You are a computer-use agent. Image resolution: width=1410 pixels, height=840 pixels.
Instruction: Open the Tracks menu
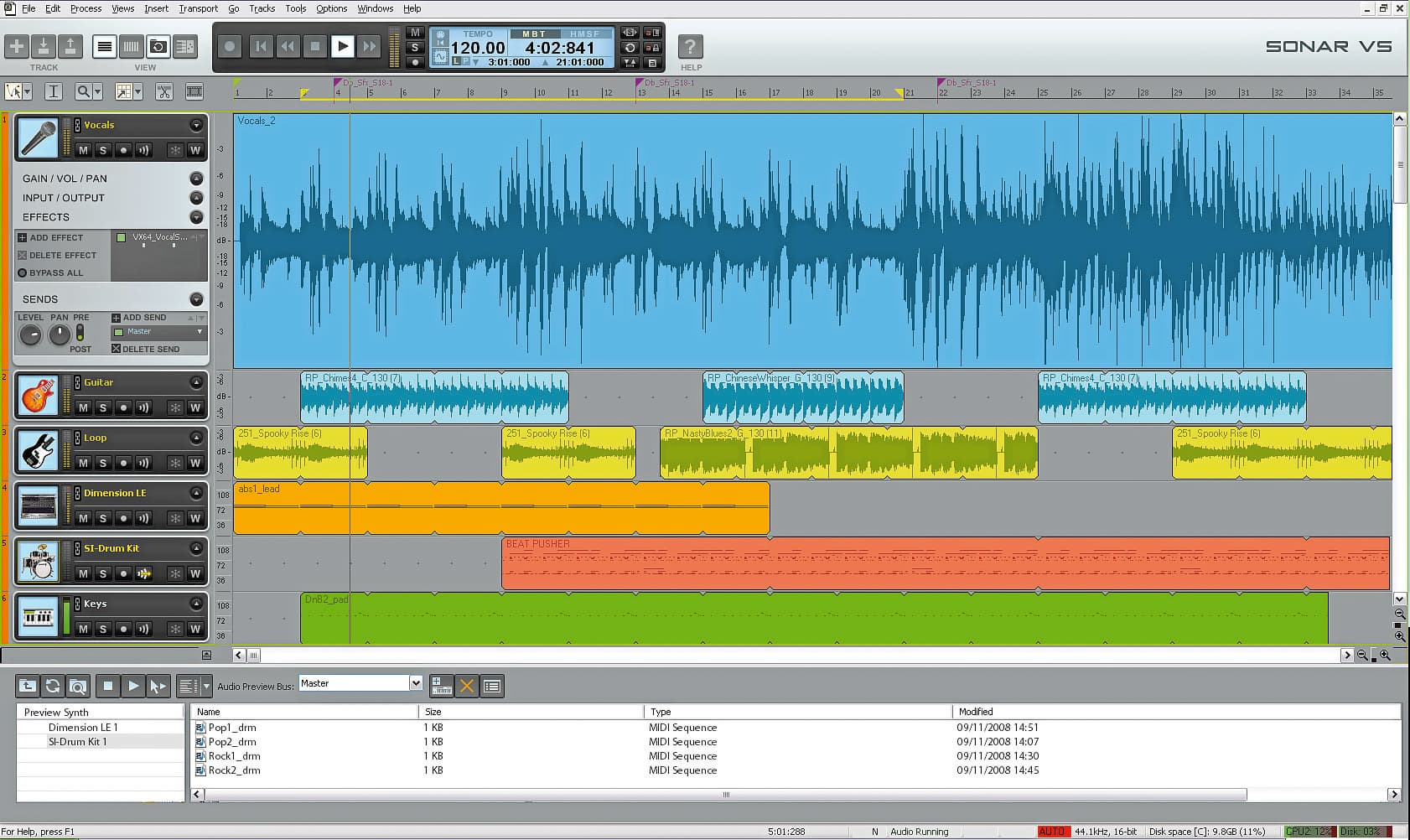[262, 8]
